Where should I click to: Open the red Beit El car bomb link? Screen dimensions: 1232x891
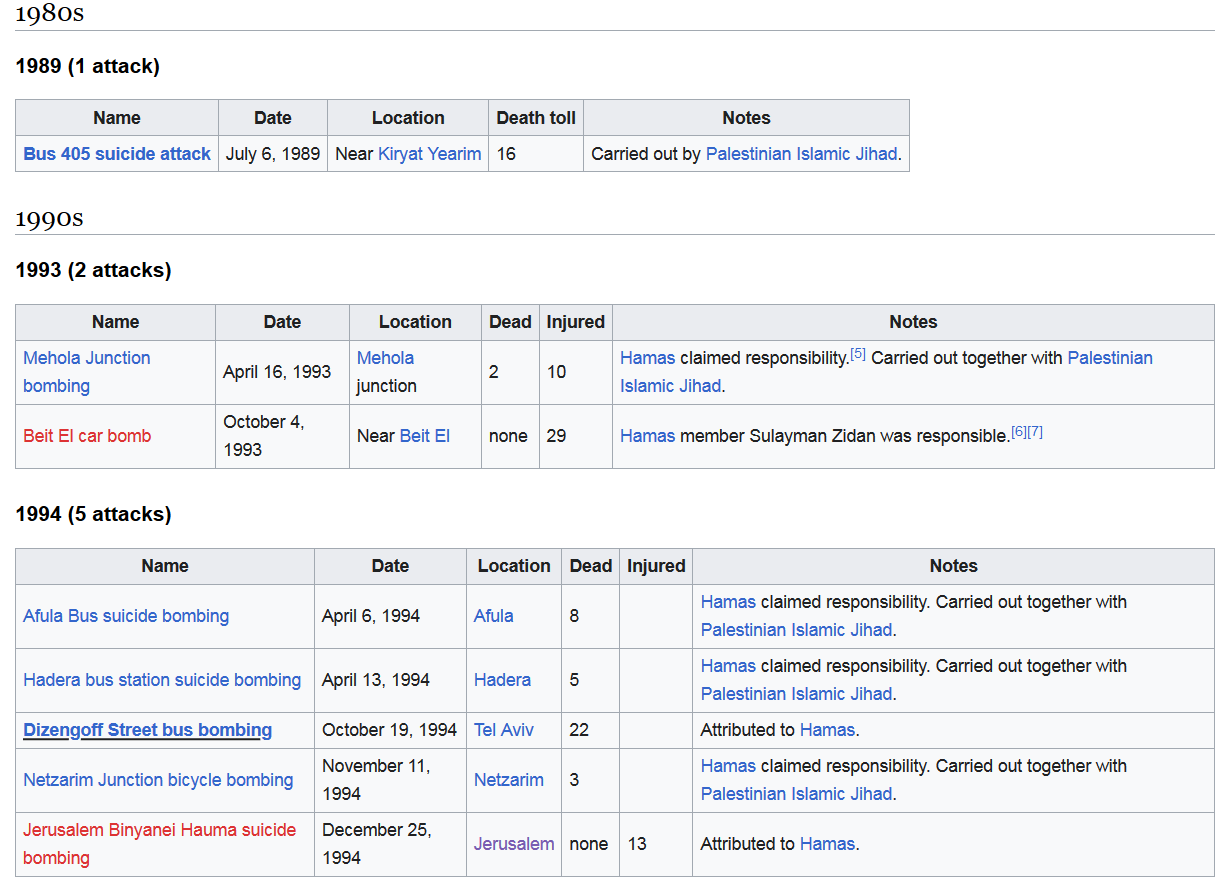[x=87, y=436]
